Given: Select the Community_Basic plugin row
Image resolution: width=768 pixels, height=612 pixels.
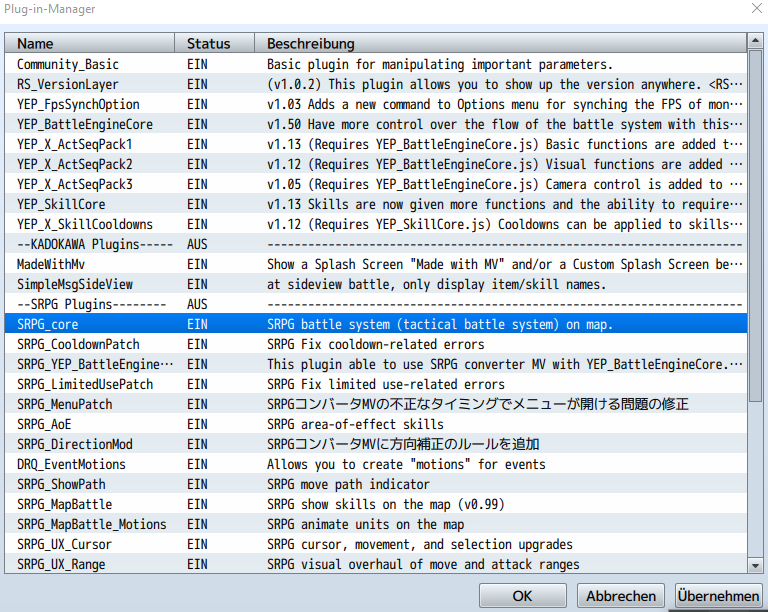Looking at the screenshot, I should pos(376,64).
